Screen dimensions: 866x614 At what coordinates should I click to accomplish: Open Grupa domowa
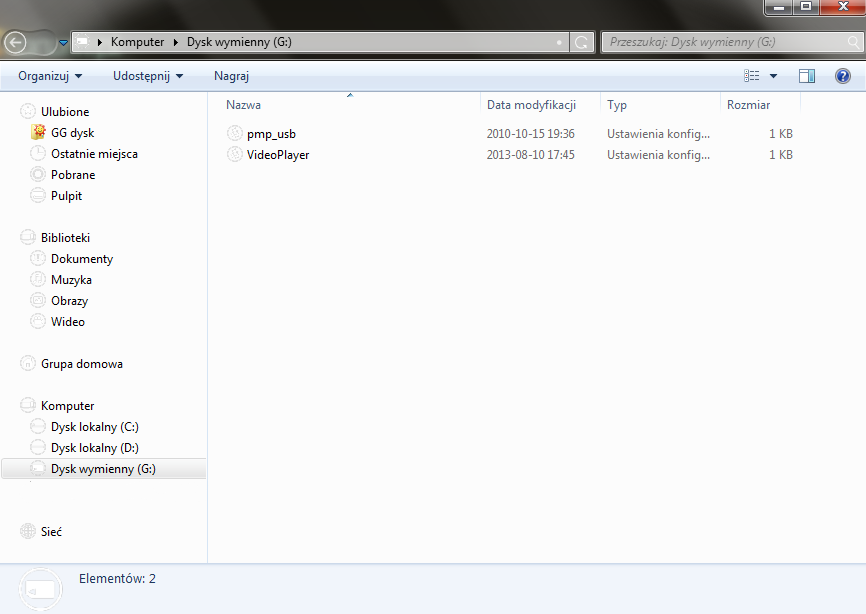click(82, 363)
